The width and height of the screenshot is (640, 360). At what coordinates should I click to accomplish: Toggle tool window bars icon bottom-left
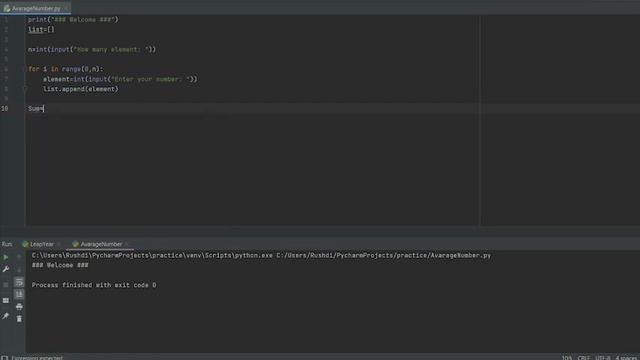click(4, 358)
